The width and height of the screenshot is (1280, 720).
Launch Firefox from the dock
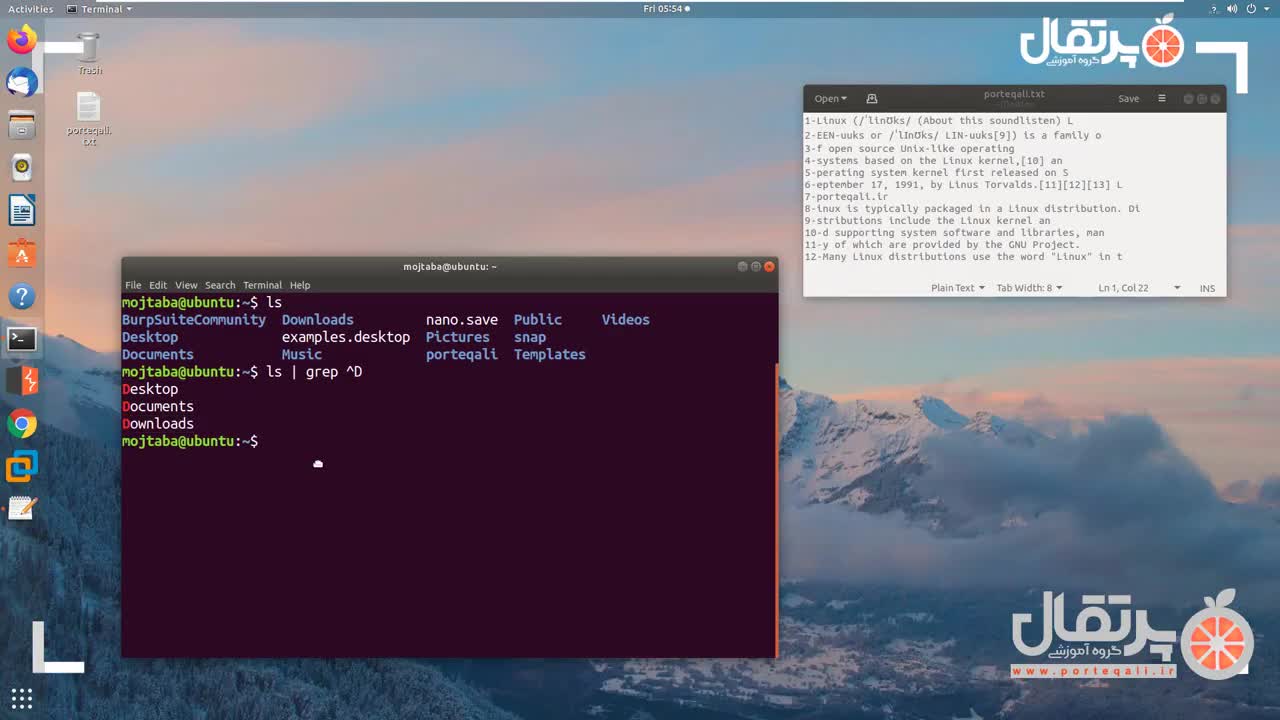point(22,41)
